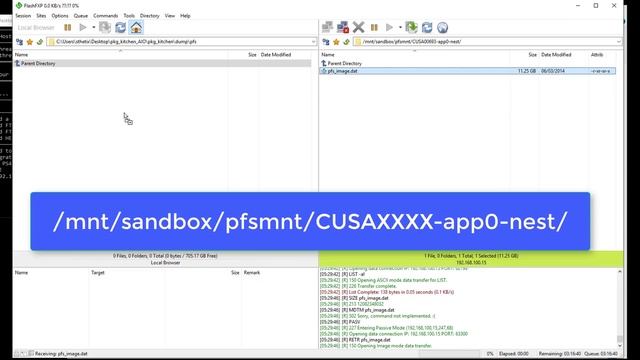The width and height of the screenshot is (640, 360).
Task: Open left pane bookmarks star
Action: pyautogui.click(x=30, y=42)
